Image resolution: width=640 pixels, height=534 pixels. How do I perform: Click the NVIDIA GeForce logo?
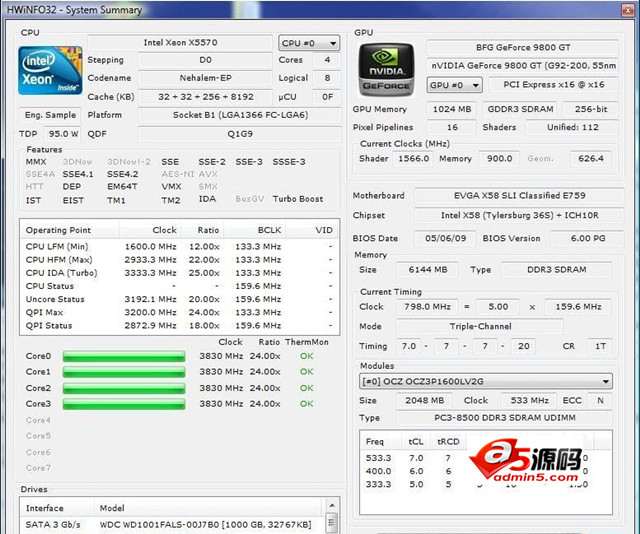[386, 69]
